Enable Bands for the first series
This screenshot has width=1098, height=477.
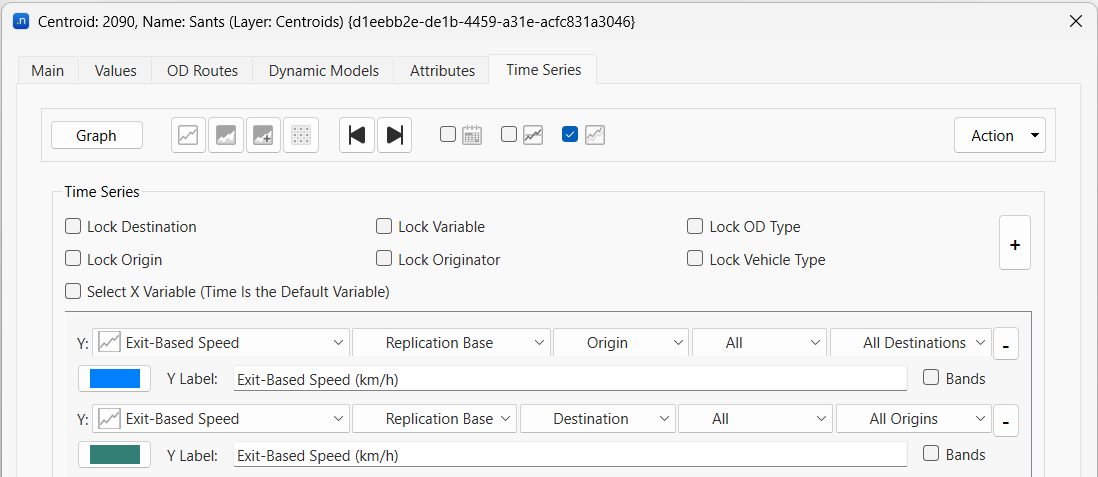click(931, 378)
